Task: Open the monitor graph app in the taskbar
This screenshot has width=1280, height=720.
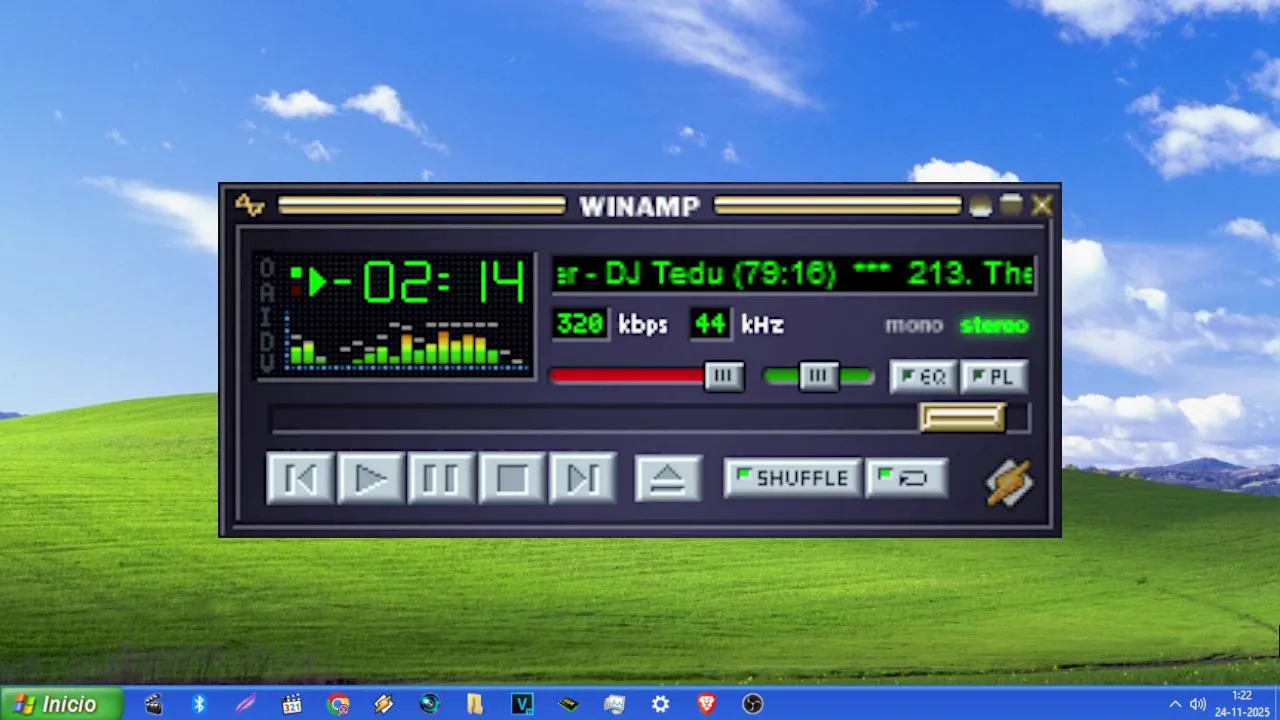Action: tap(614, 704)
